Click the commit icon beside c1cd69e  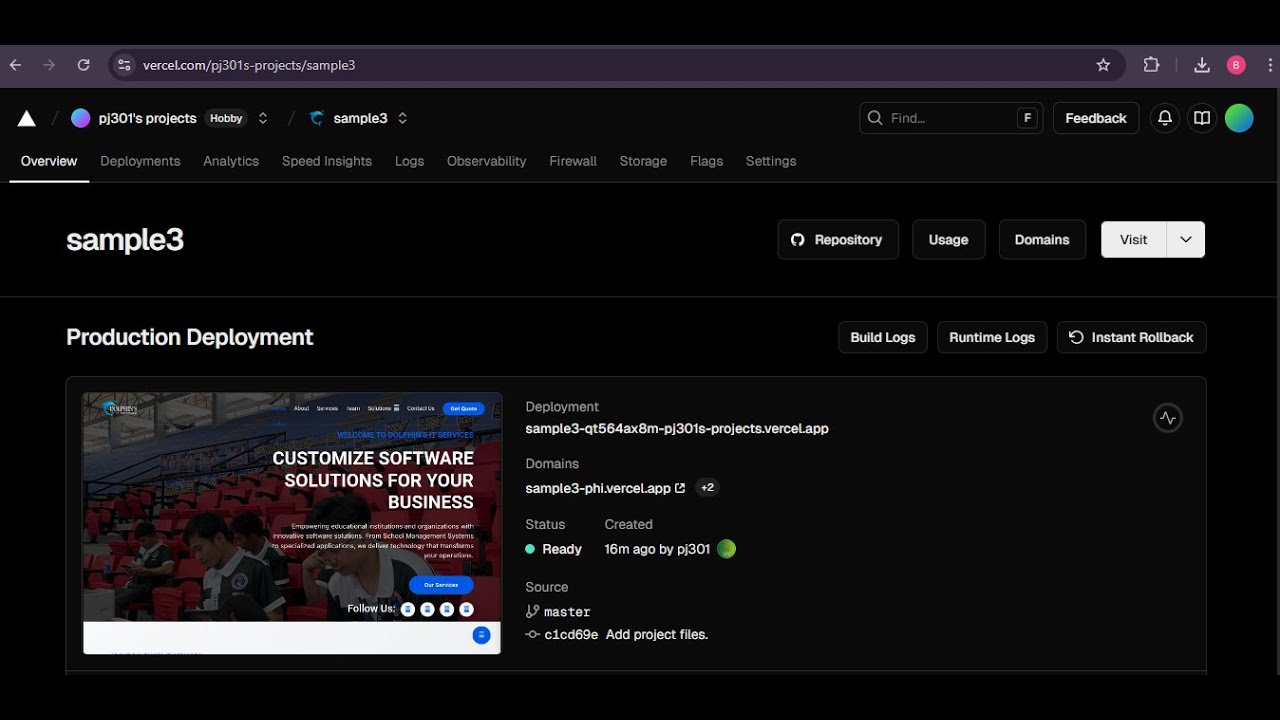tap(532, 635)
